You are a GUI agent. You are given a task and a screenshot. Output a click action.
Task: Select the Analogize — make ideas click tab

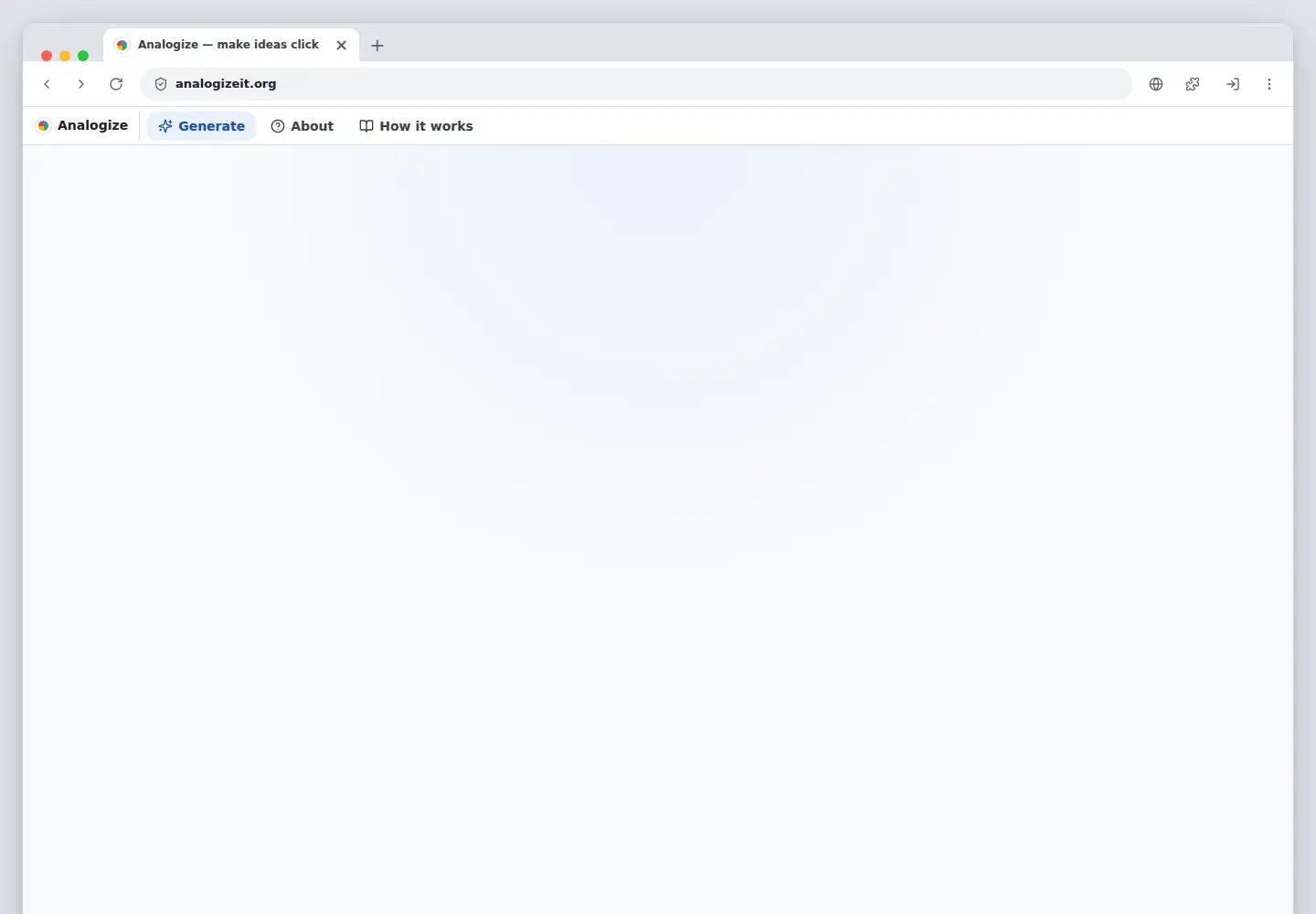click(x=231, y=45)
